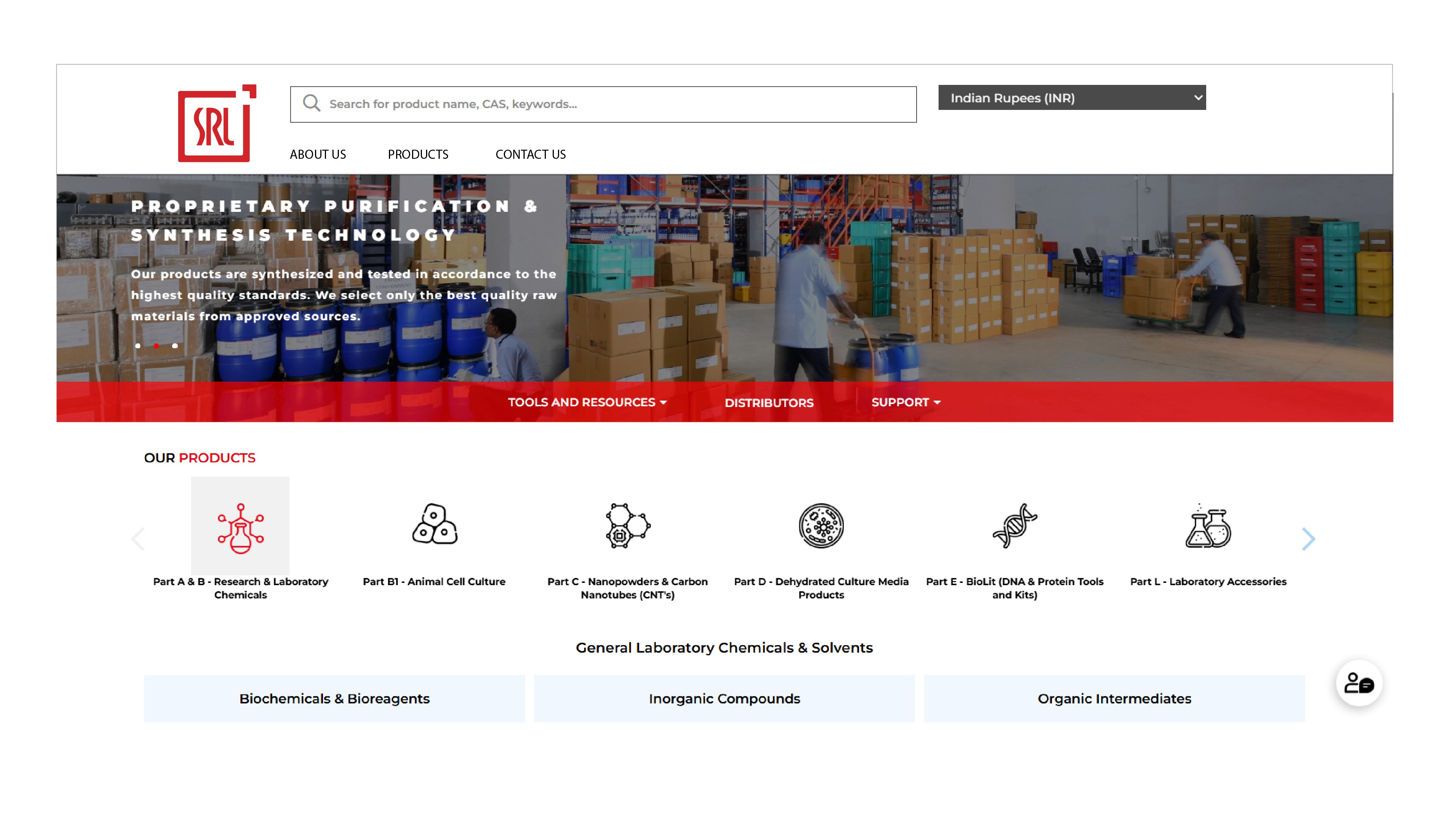Select Research & Laboratory Chemicals flask icon
The width and height of the screenshot is (1456, 819).
pos(240,527)
